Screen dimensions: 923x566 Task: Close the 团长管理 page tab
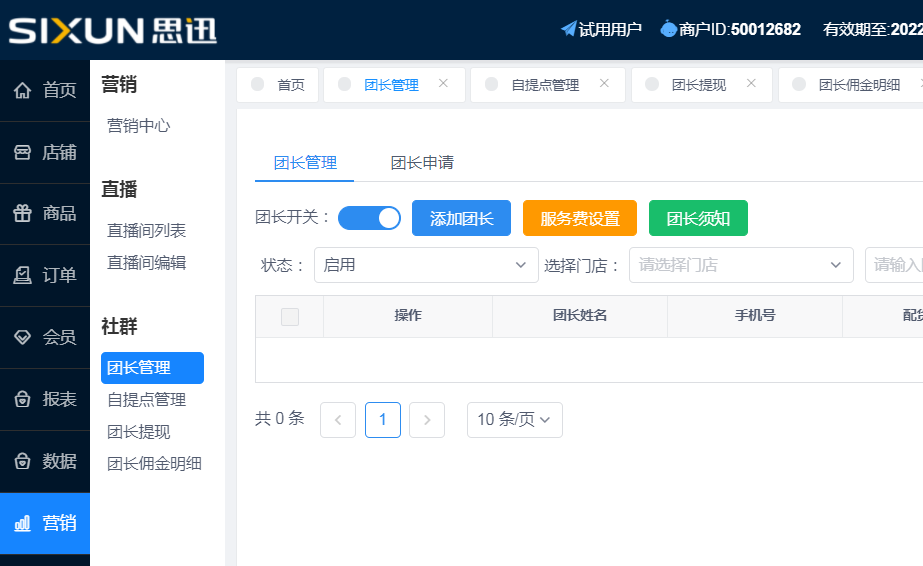[443, 84]
